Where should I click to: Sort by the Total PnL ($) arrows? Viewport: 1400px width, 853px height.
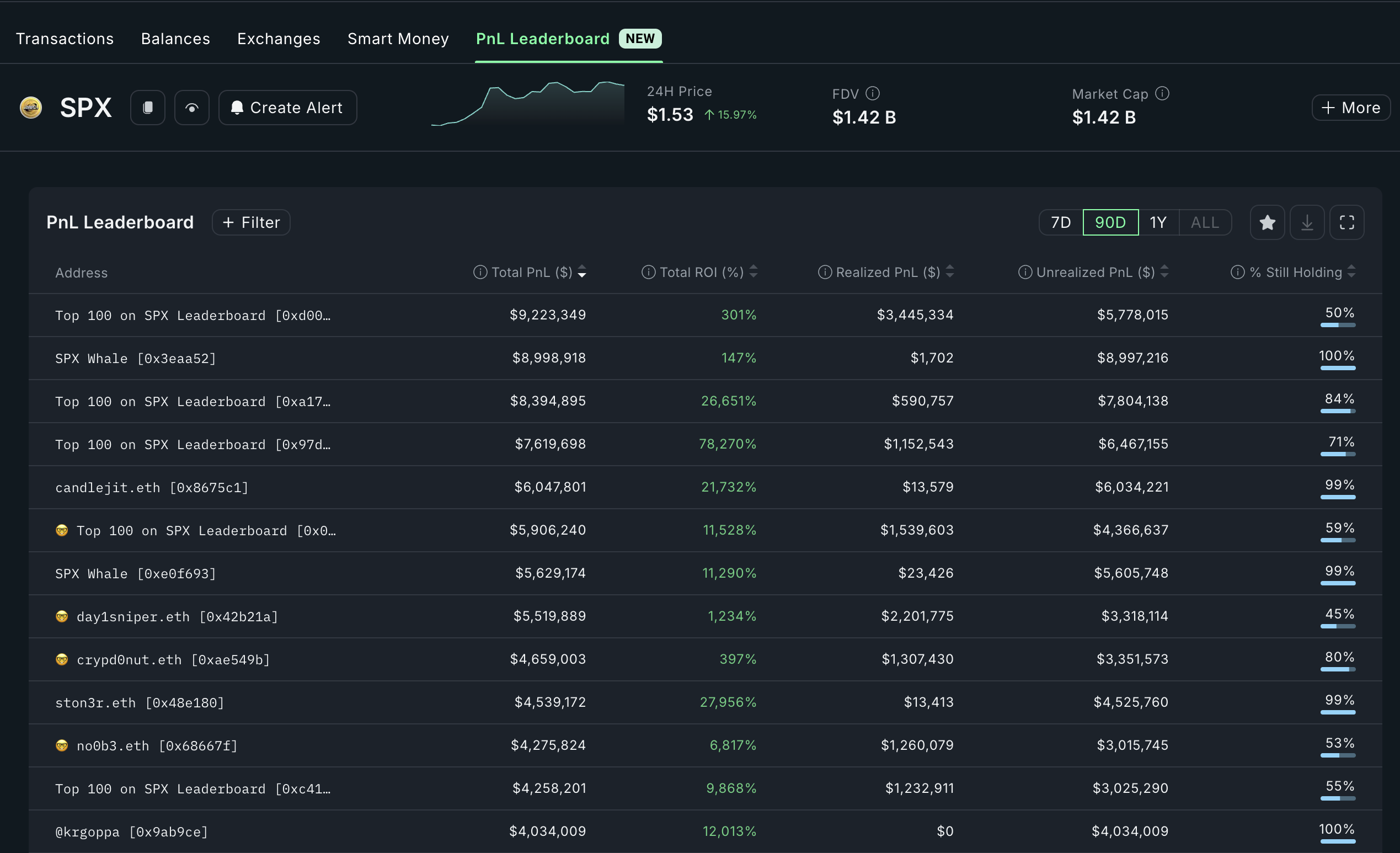pyautogui.click(x=582, y=272)
